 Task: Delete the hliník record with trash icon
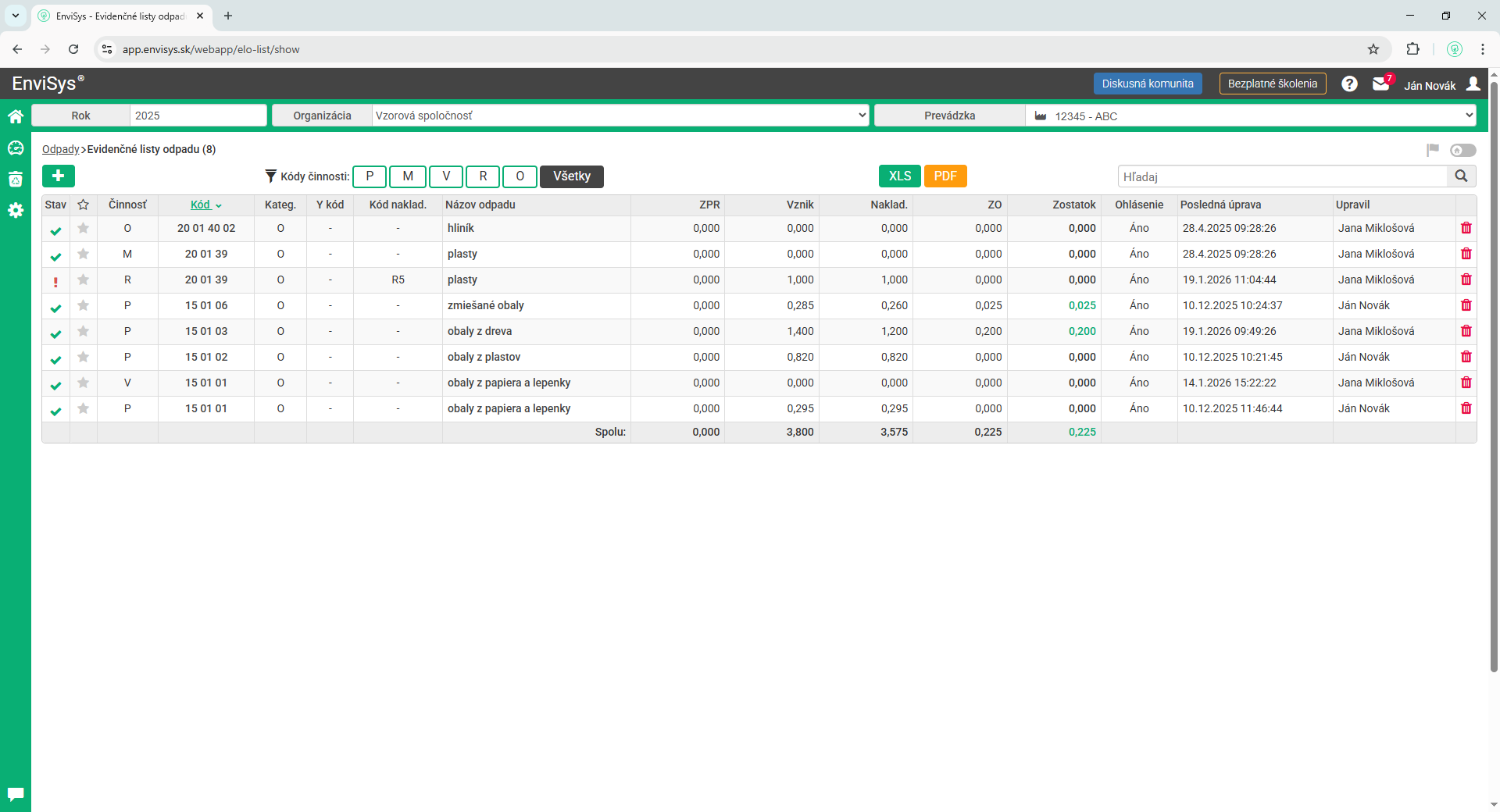[1466, 228]
